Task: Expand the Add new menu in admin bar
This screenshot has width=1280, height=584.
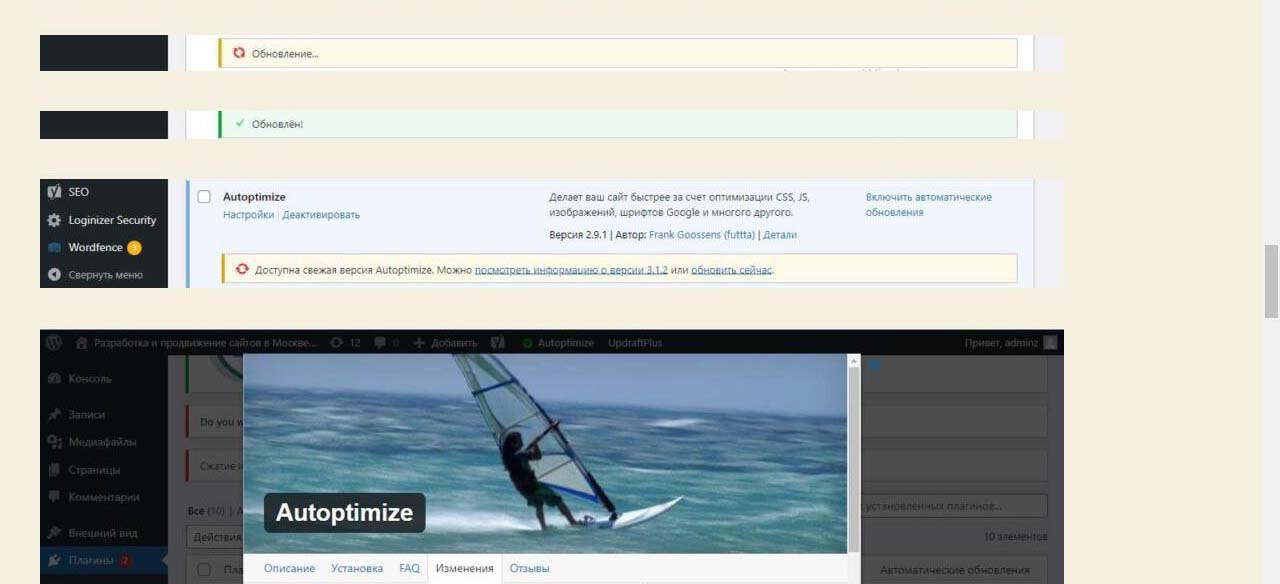Action: (445, 342)
